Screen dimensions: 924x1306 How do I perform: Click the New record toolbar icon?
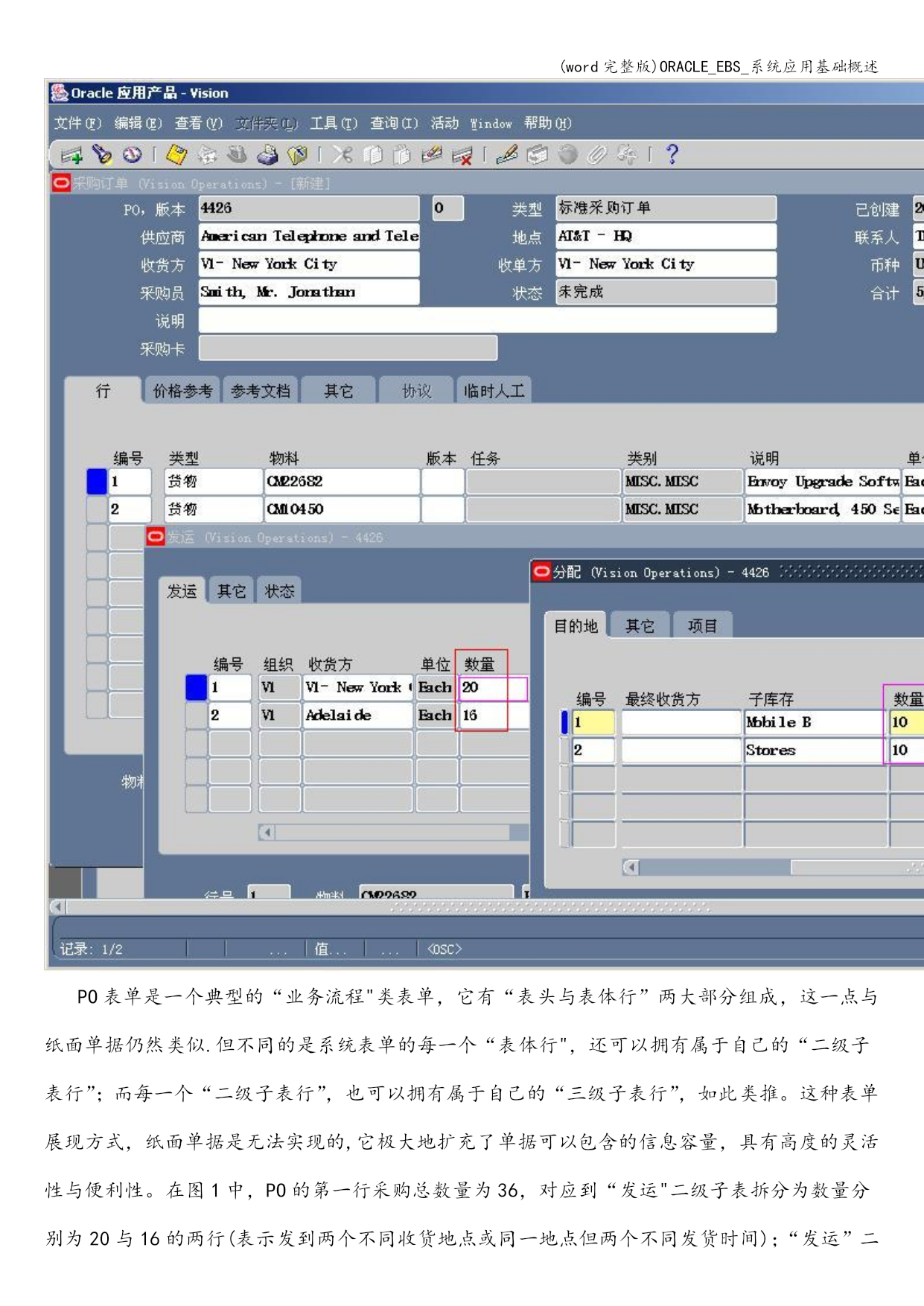pos(72,155)
